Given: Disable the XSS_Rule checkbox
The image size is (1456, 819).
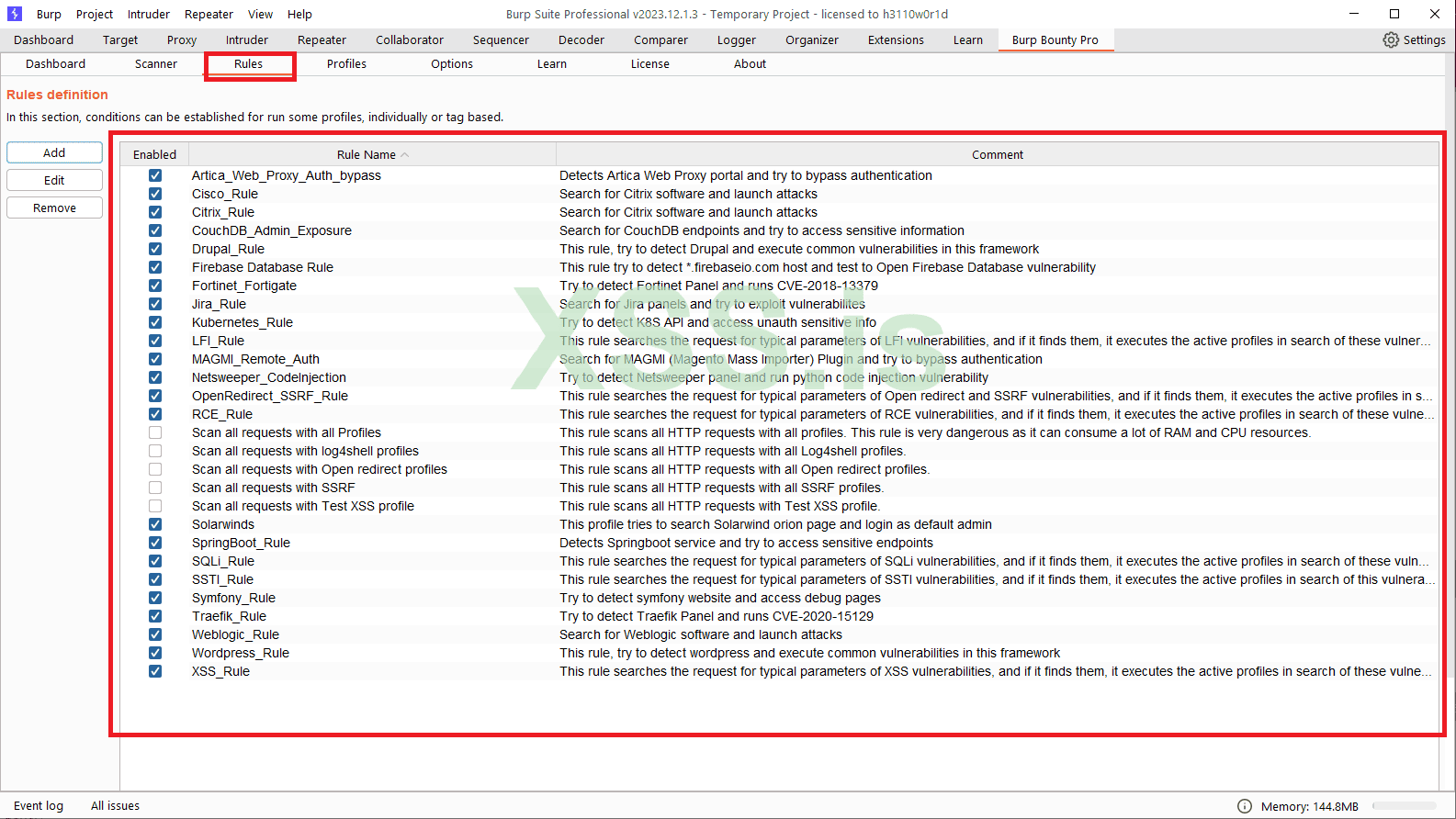Looking at the screenshot, I should point(155,671).
